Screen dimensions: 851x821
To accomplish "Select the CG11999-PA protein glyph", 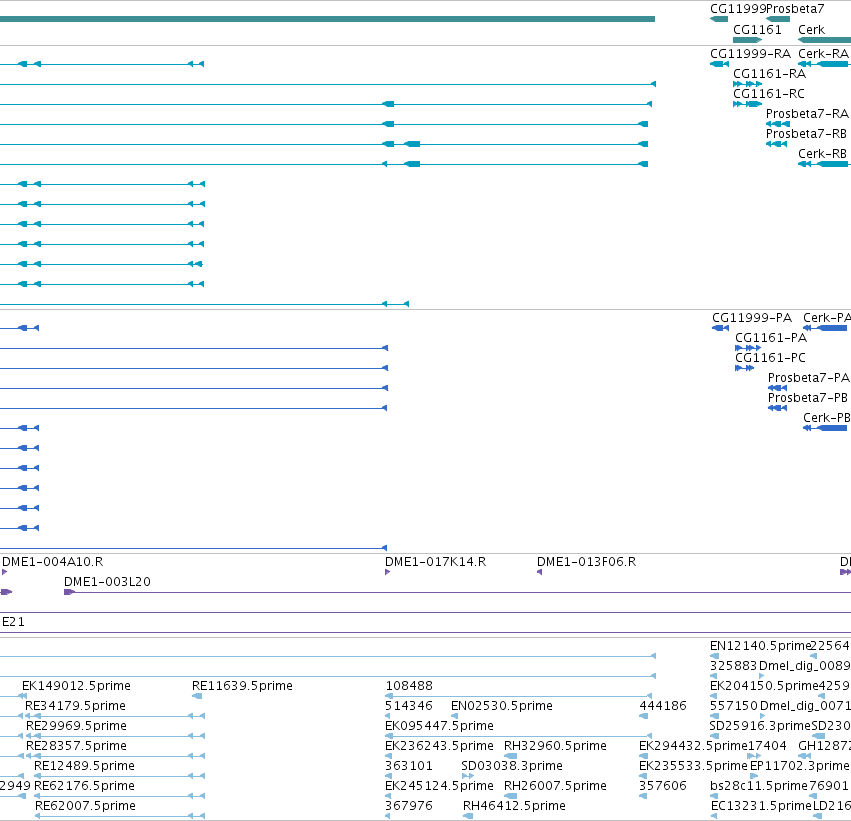I will [720, 328].
